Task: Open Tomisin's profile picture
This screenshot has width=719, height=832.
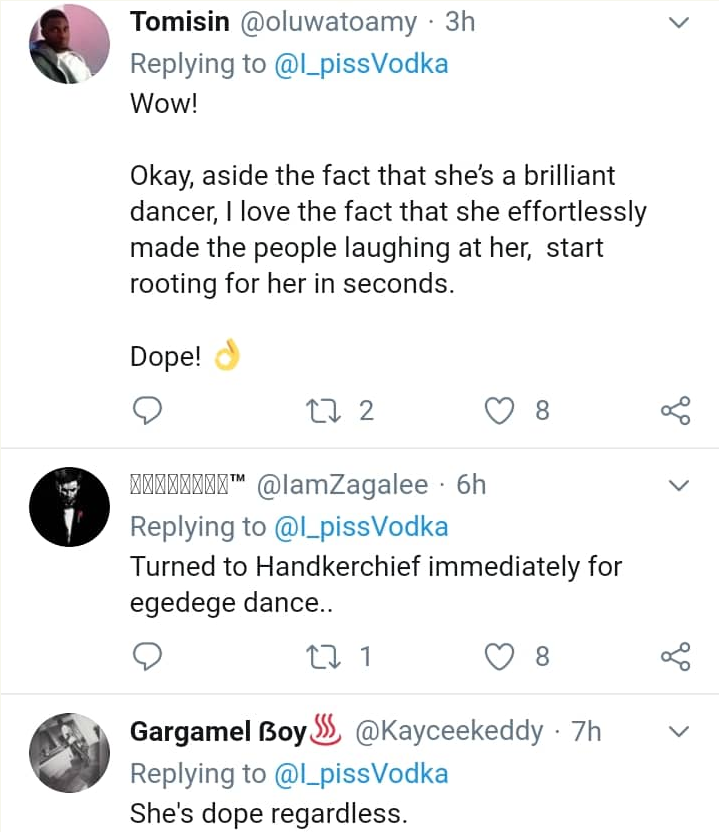Action: tap(68, 43)
